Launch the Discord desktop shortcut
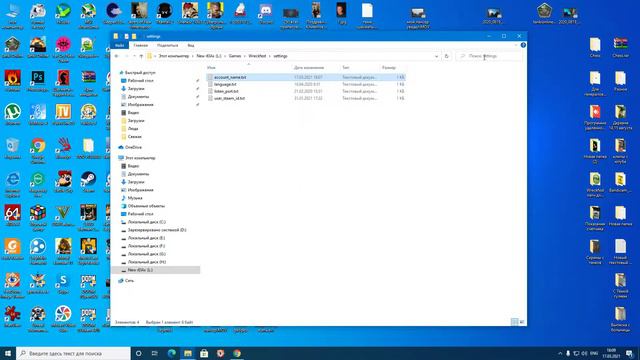Screen dimensions: 640x360 click(266, 14)
